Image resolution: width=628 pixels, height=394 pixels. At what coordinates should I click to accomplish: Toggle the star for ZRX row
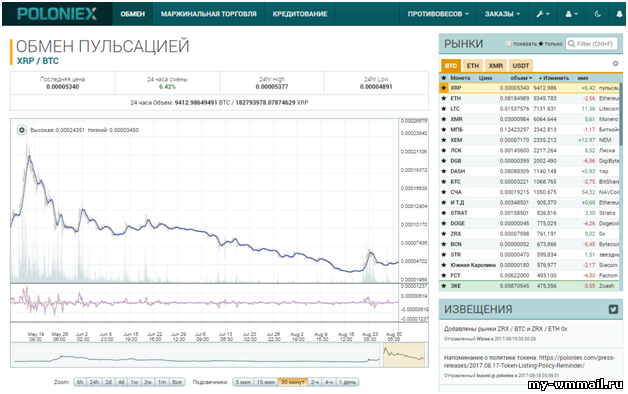pyautogui.click(x=443, y=233)
